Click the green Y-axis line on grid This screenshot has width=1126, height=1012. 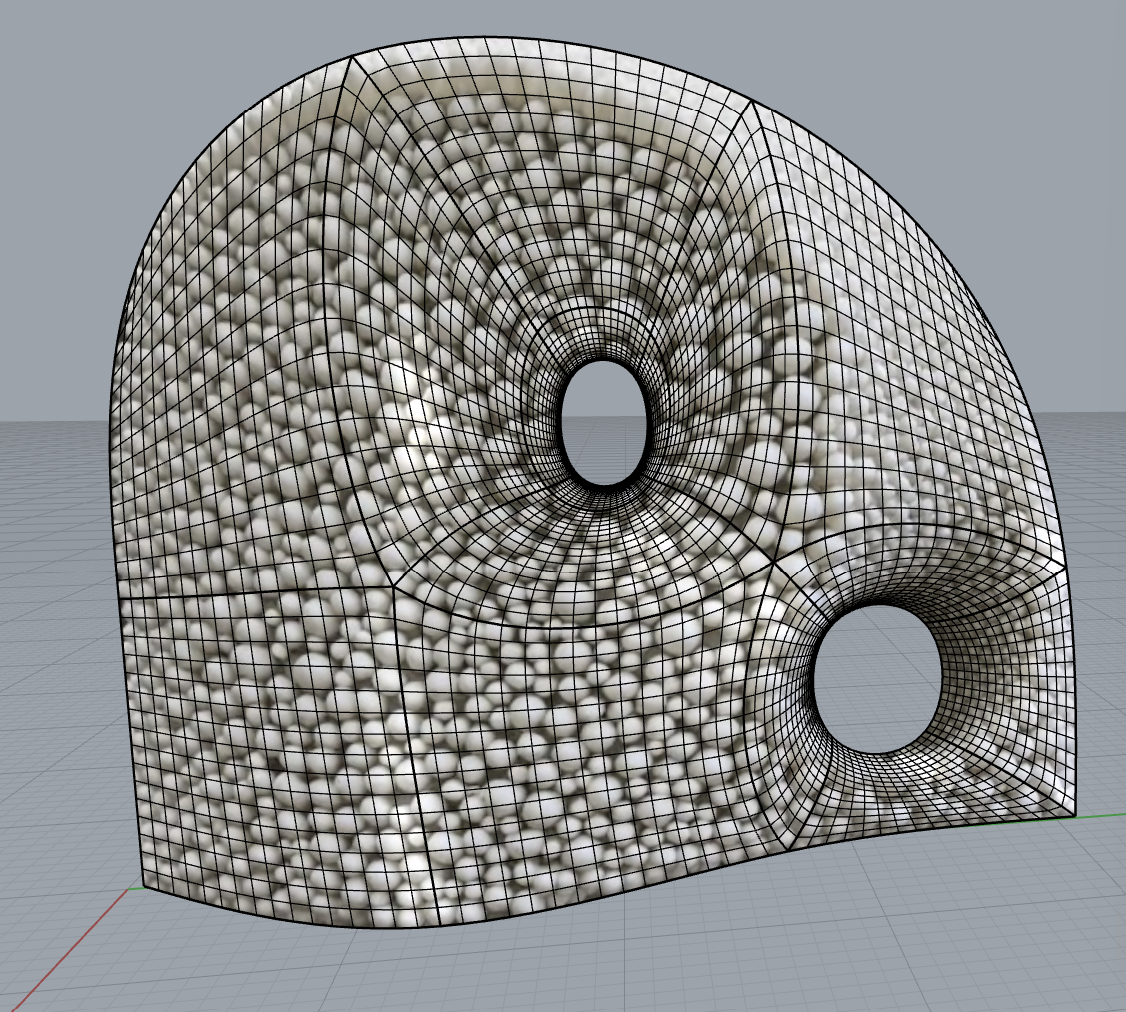(1100, 815)
